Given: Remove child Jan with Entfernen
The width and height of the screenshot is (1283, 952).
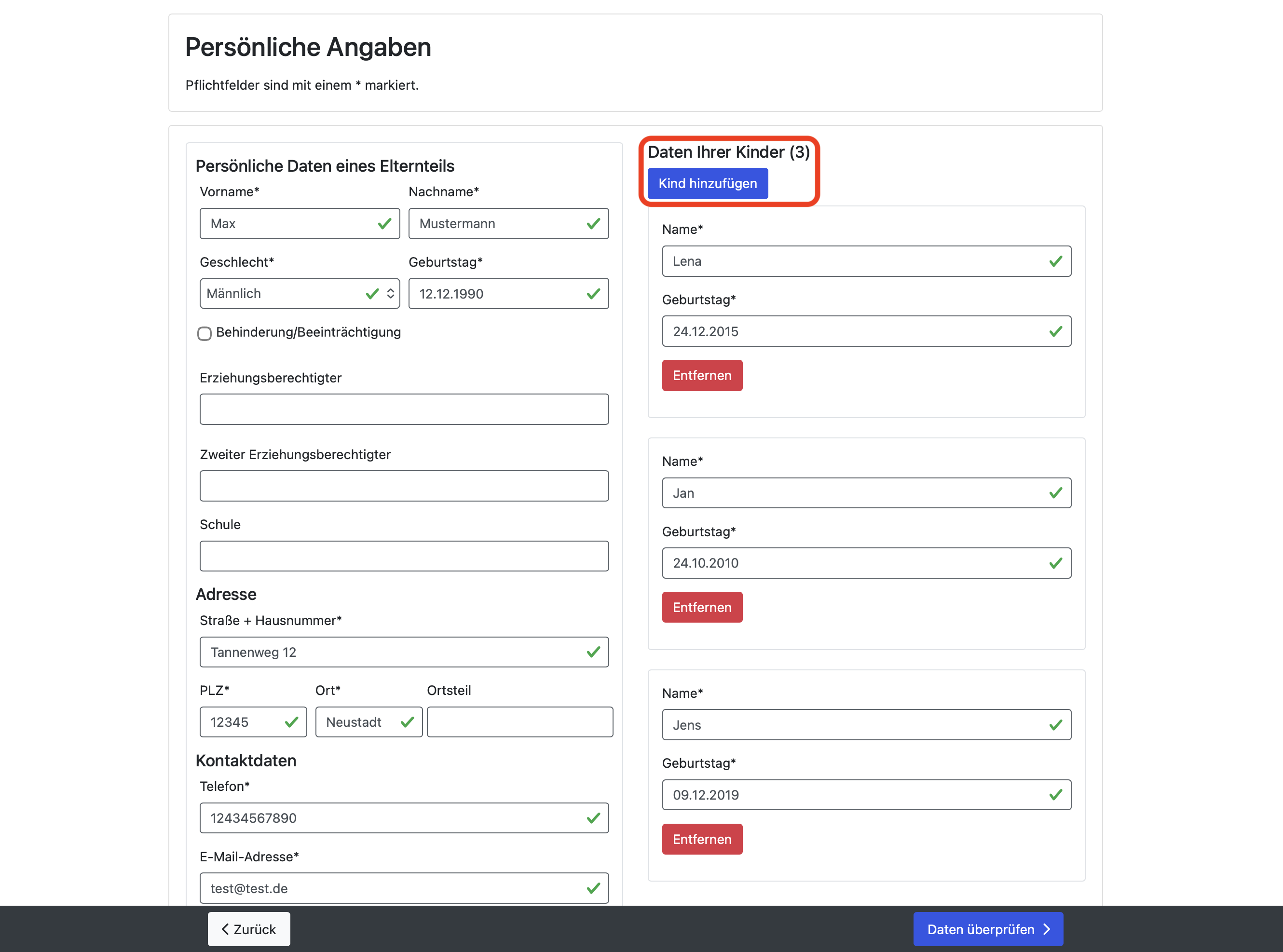Looking at the screenshot, I should coord(701,607).
